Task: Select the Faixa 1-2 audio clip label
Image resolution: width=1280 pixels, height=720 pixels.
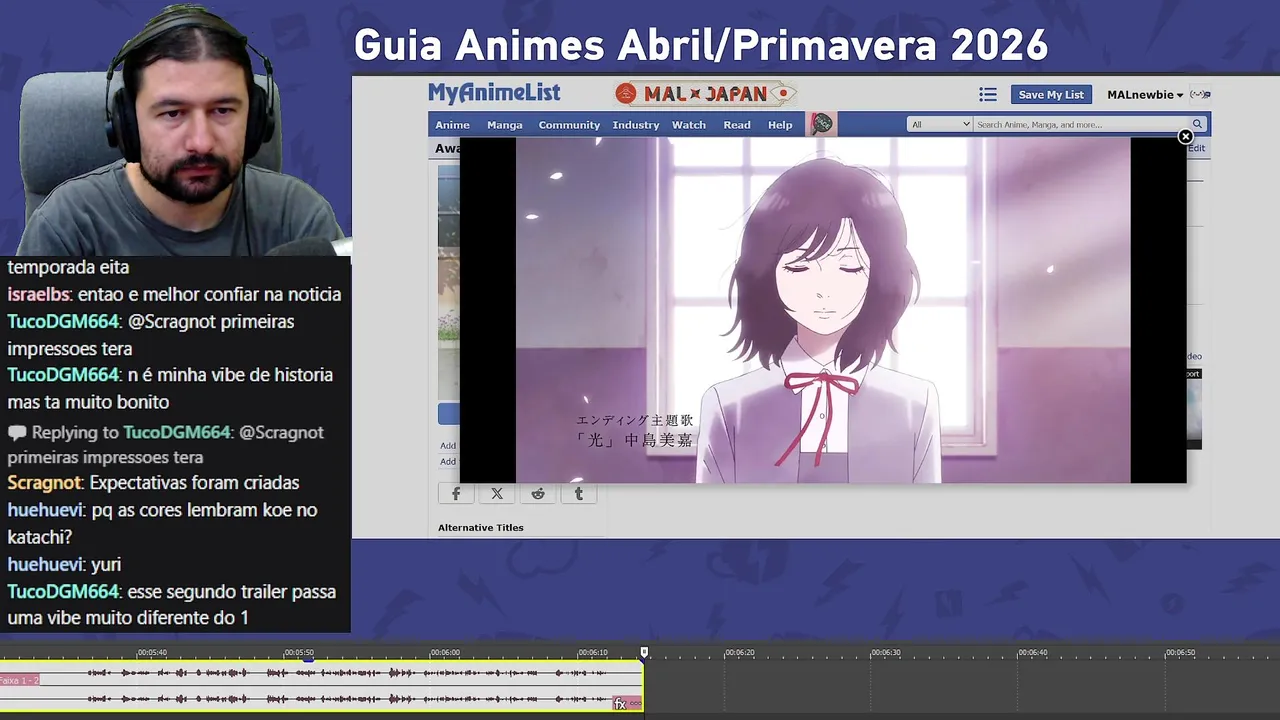Action: click(x=19, y=680)
